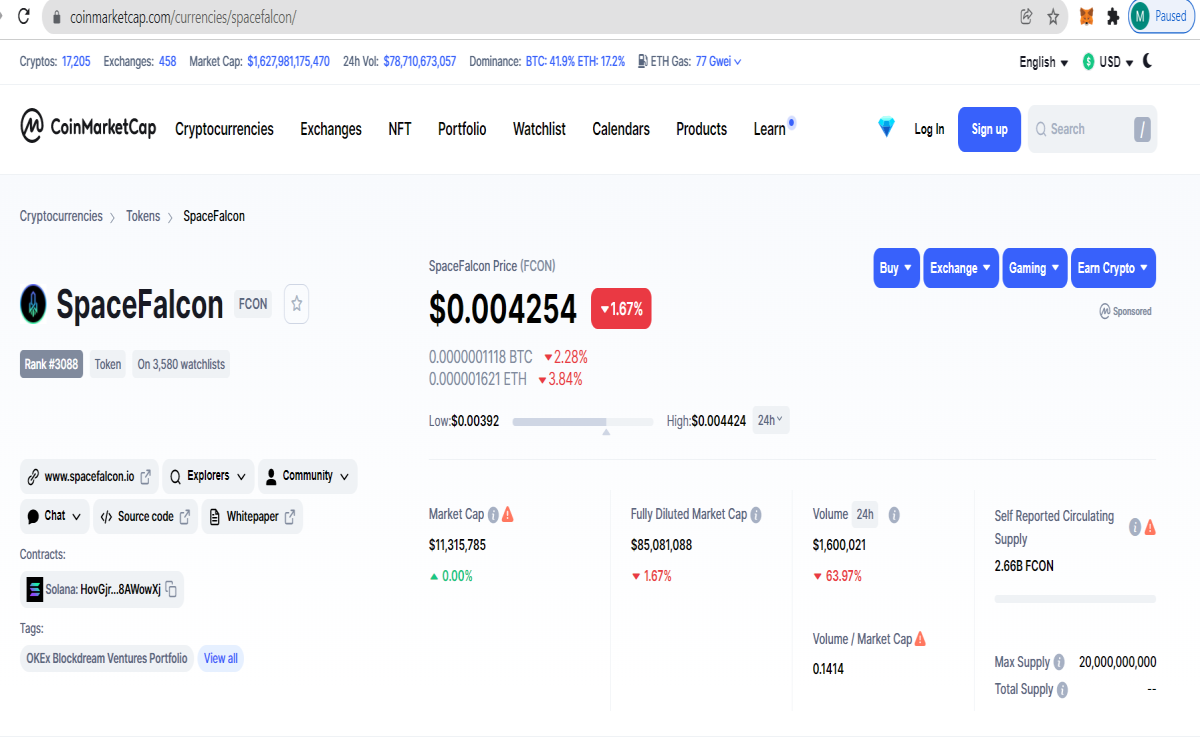
Task: Open the NFT menu
Action: point(400,129)
